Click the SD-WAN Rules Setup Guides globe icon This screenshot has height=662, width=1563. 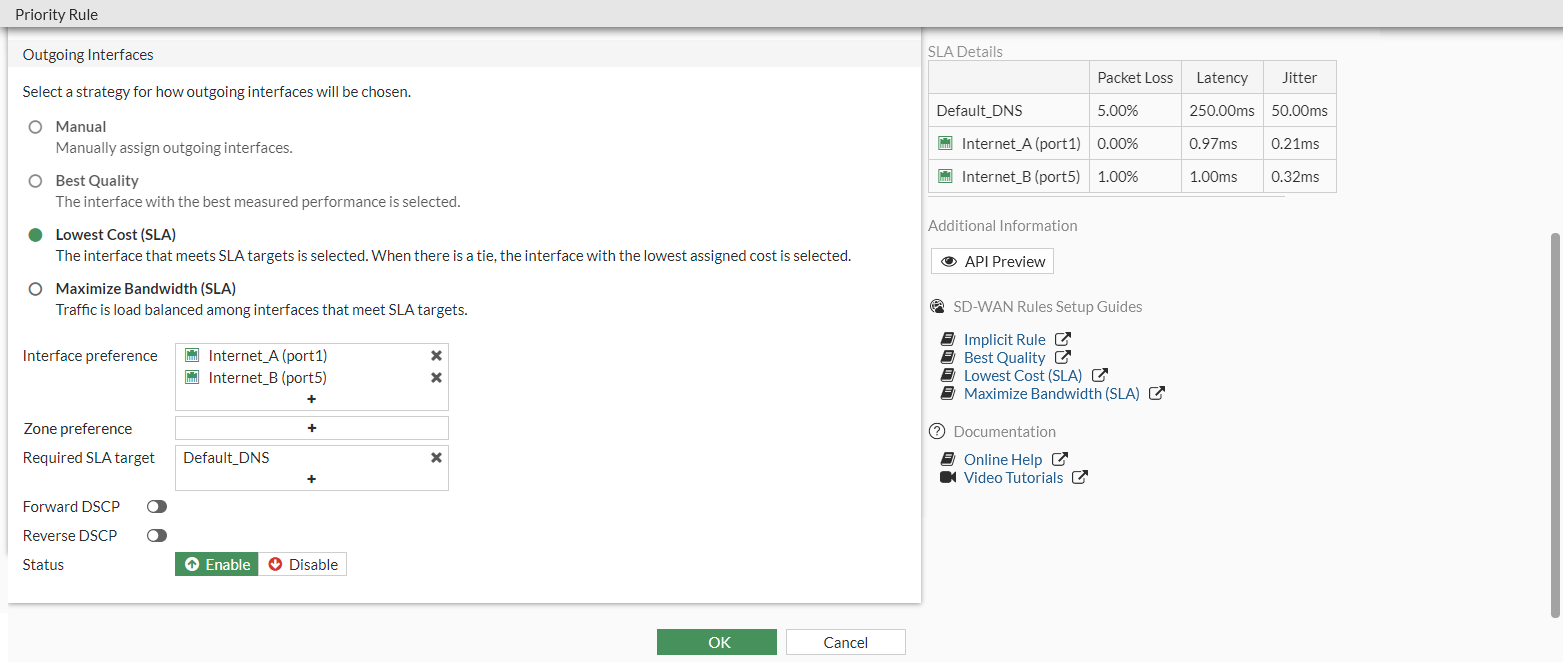click(x=937, y=307)
